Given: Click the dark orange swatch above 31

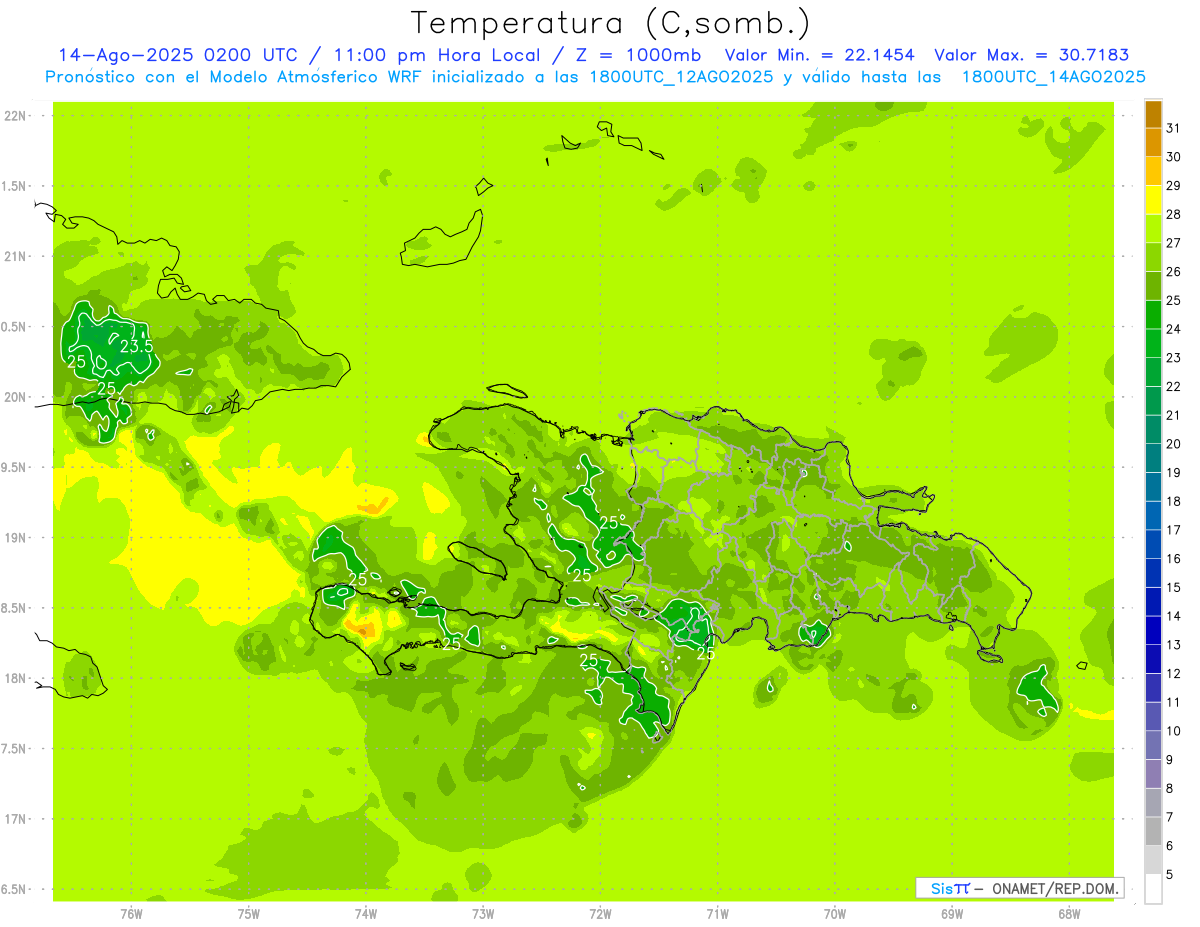Looking at the screenshot, I should click(x=1153, y=114).
